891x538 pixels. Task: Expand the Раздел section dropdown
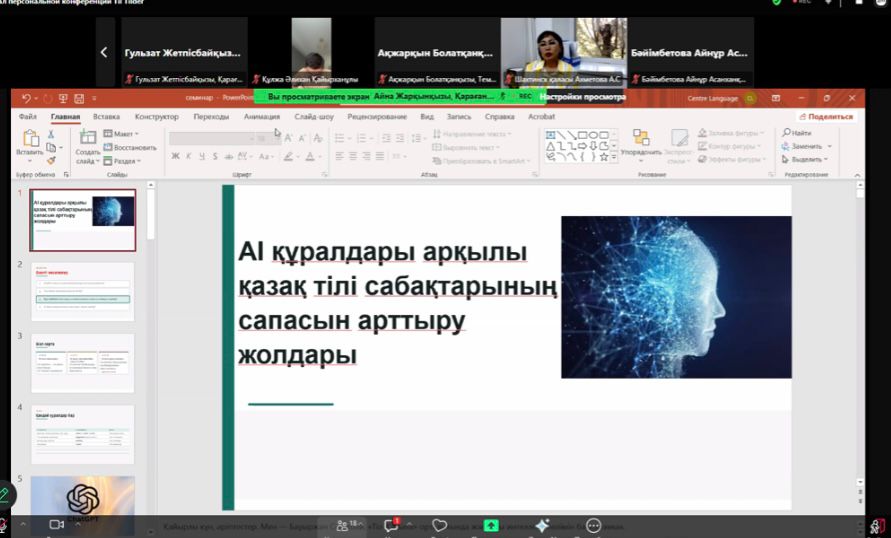click(122, 161)
